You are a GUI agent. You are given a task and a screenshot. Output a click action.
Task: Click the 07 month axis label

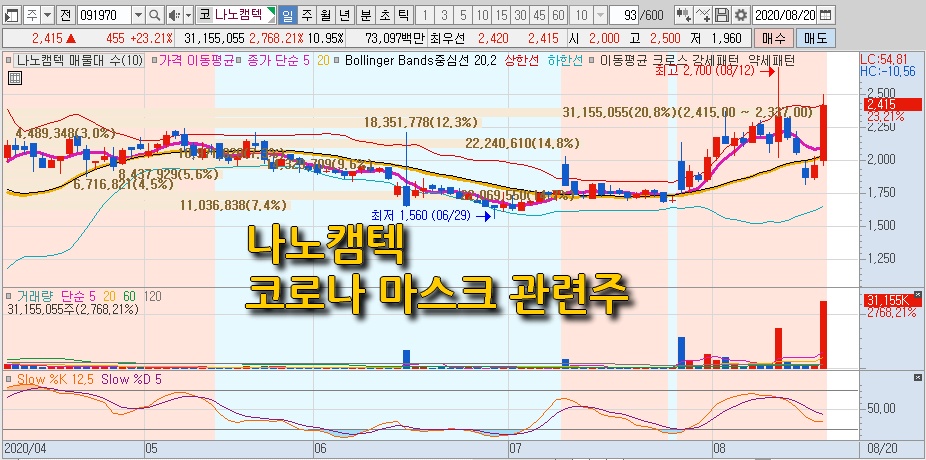(516, 448)
